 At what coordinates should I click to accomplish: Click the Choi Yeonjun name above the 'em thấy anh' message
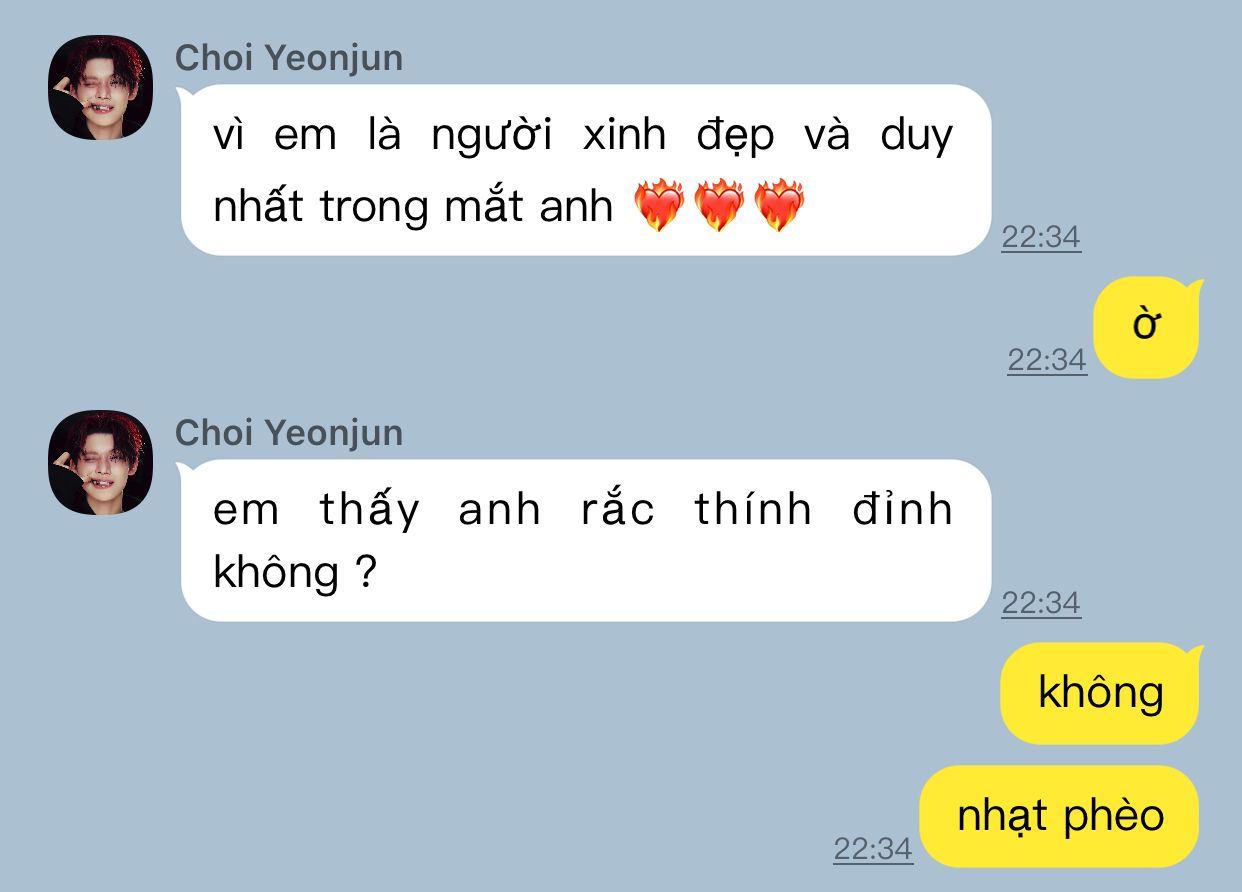click(x=289, y=433)
